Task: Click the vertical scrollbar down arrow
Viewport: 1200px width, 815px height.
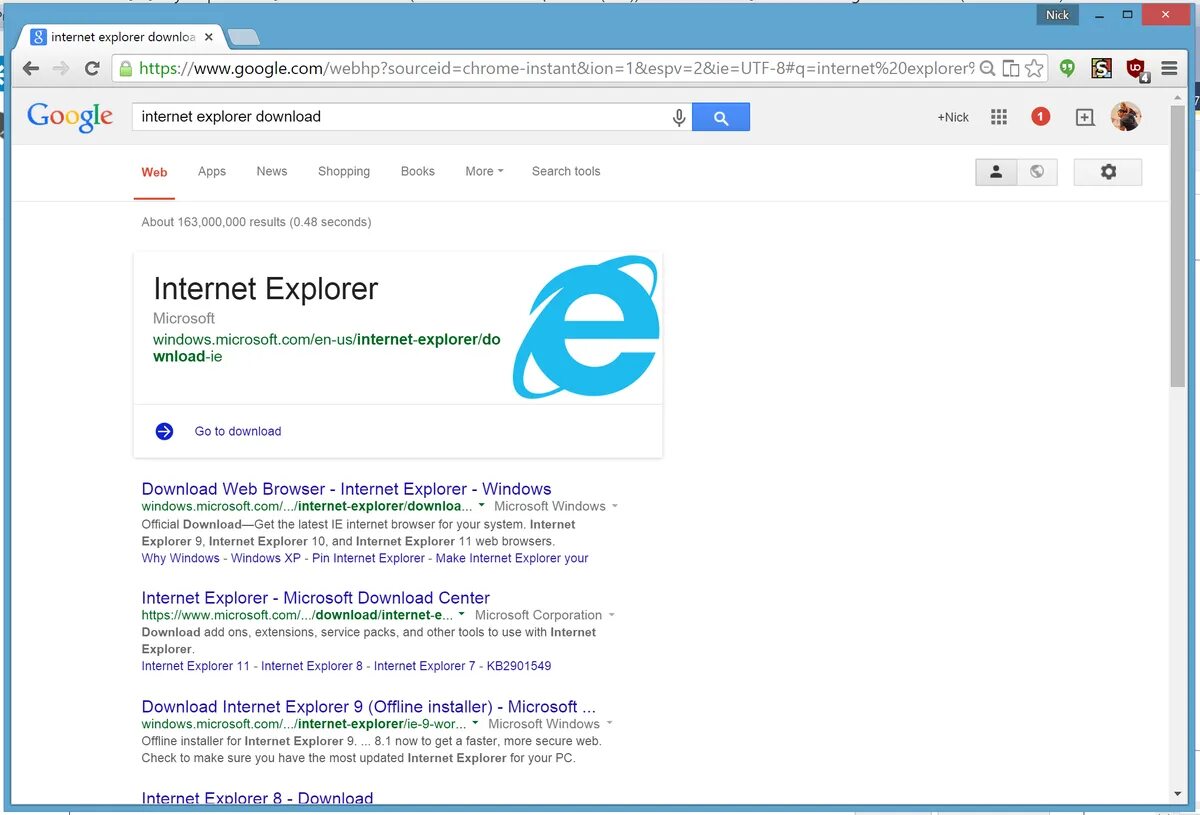Action: click(1178, 795)
